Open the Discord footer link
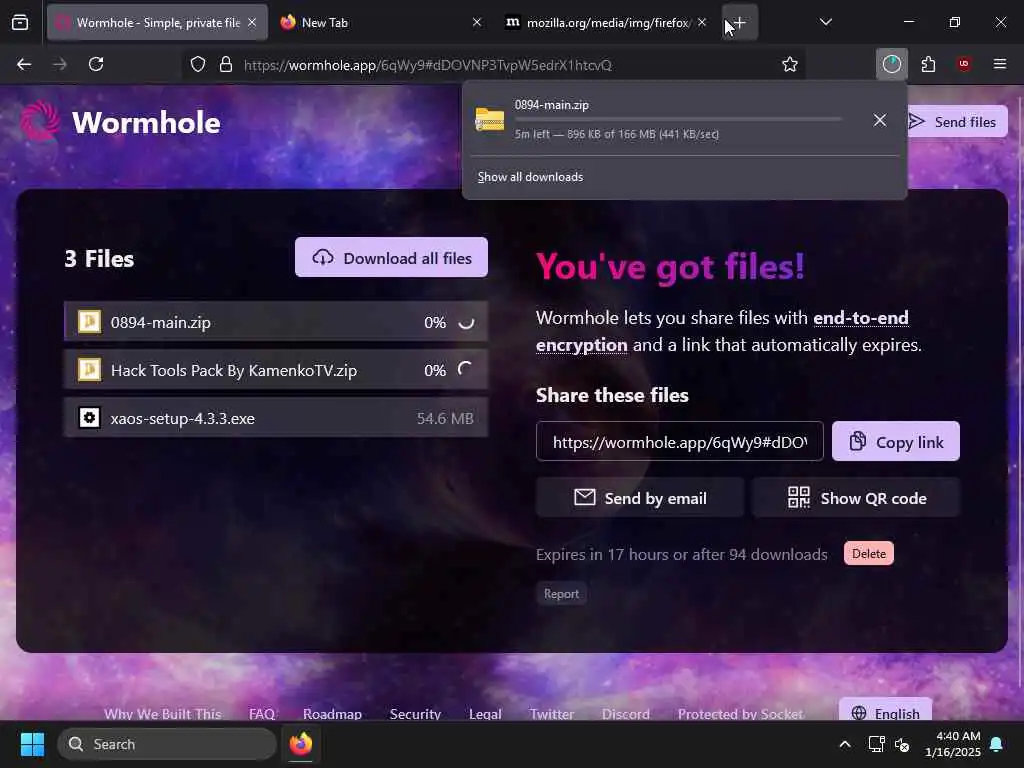1024x768 pixels. click(626, 713)
